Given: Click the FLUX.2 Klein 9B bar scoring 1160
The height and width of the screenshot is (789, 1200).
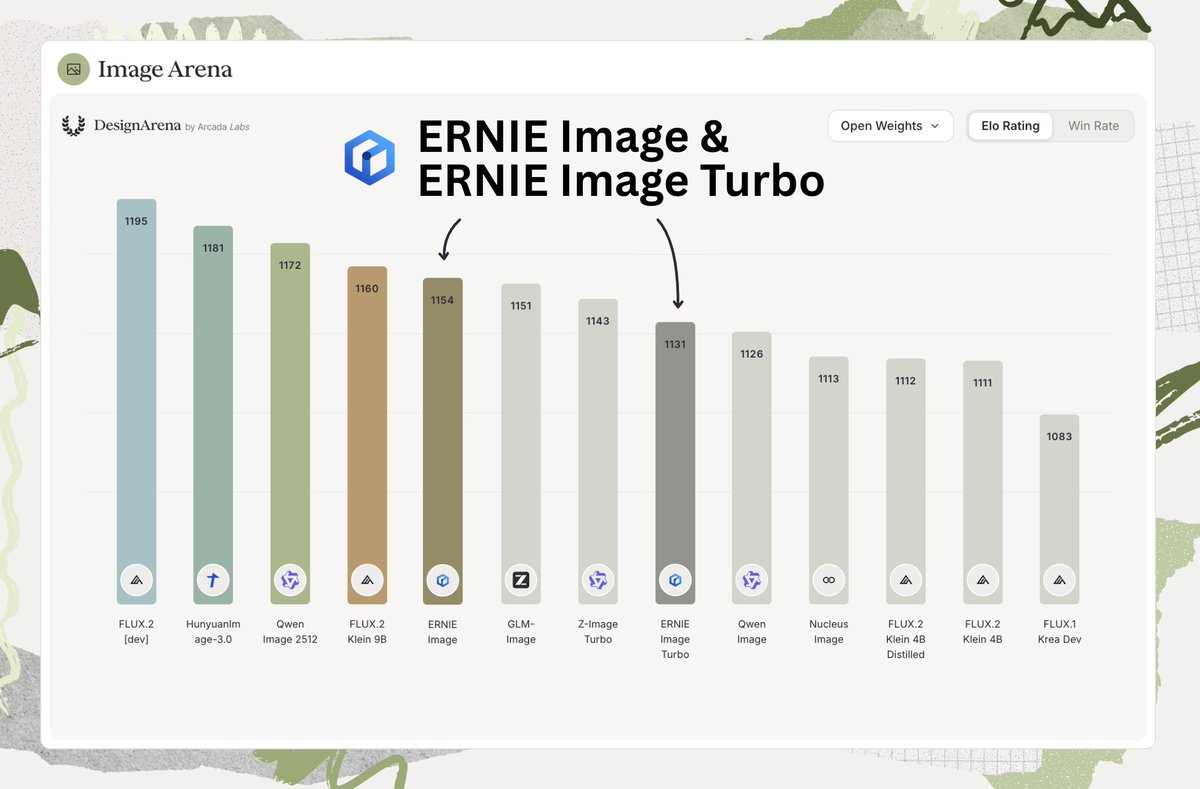Looking at the screenshot, I should tap(367, 435).
